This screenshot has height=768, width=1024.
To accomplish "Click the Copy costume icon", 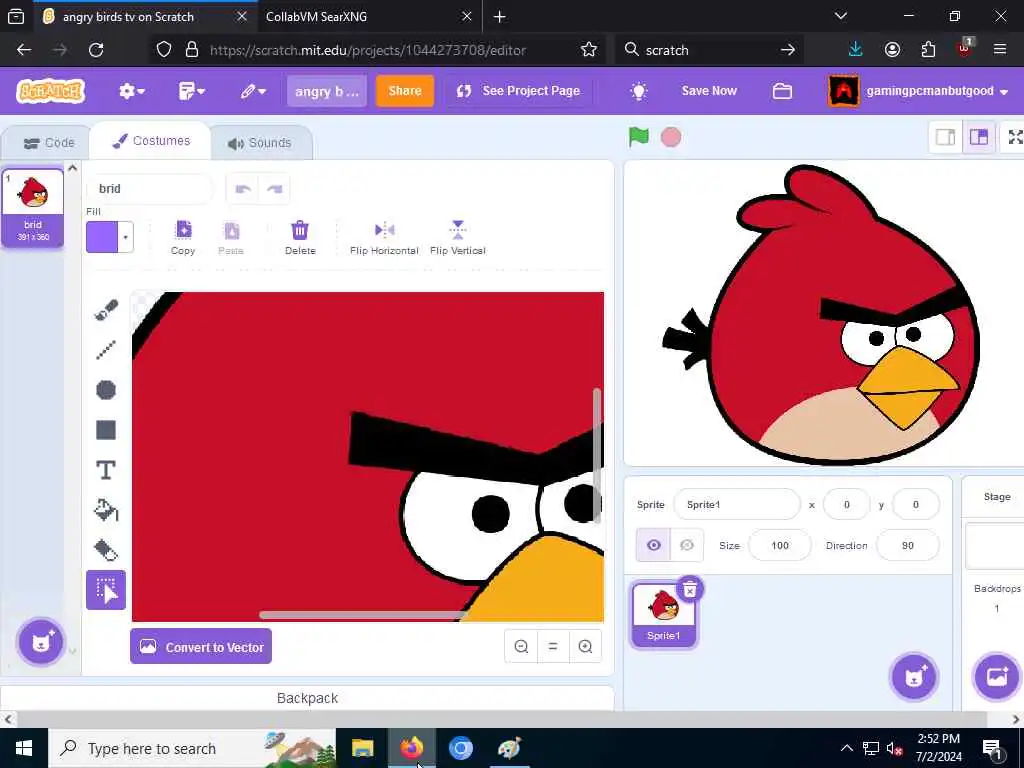I will point(183,238).
